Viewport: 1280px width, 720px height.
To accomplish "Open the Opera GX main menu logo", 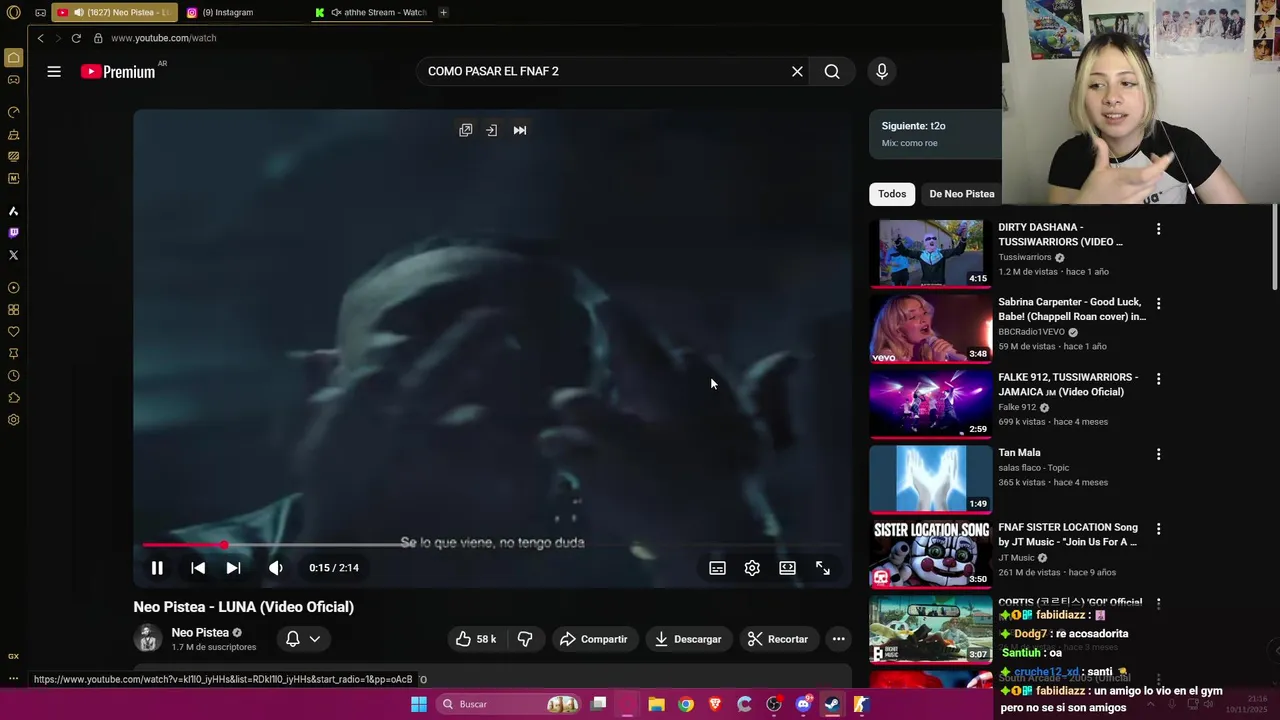I will [13, 13].
